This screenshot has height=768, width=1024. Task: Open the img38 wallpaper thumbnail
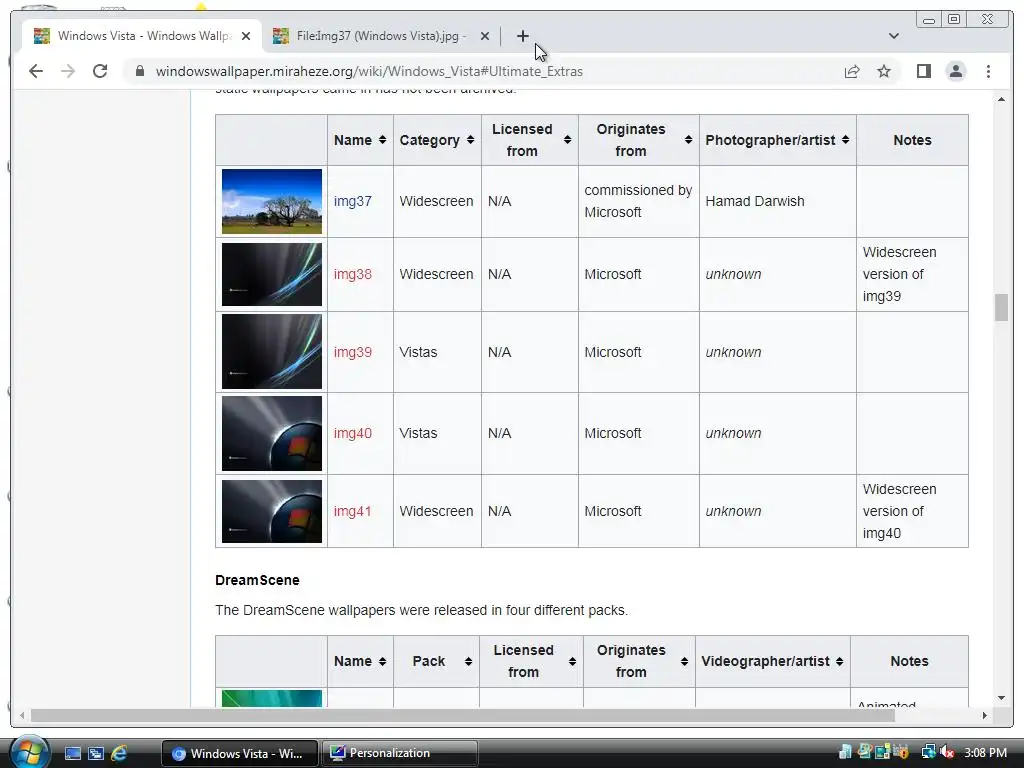coord(272,274)
